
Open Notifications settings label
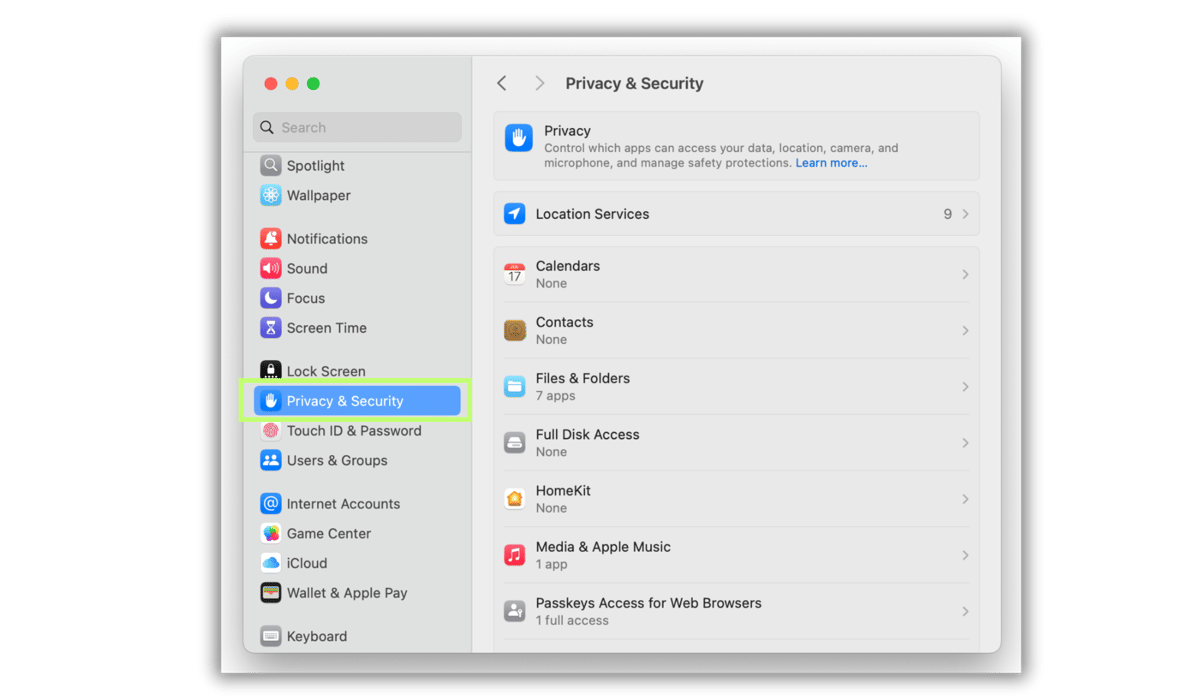327,239
